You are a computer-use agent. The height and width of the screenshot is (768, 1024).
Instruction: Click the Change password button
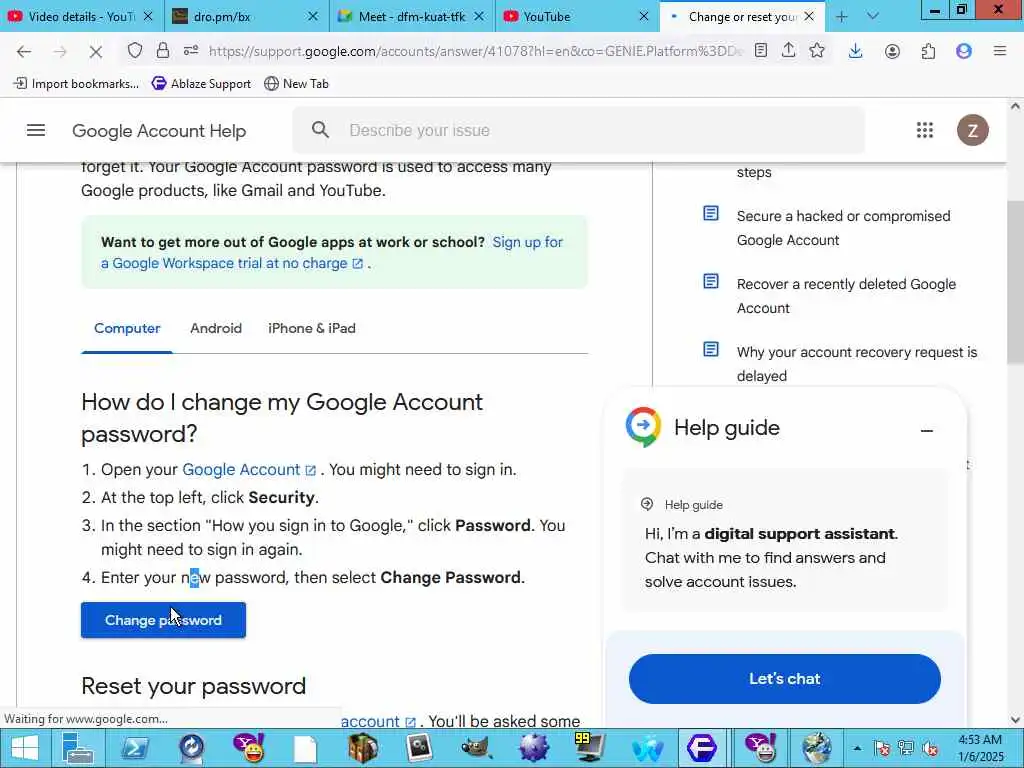(163, 620)
